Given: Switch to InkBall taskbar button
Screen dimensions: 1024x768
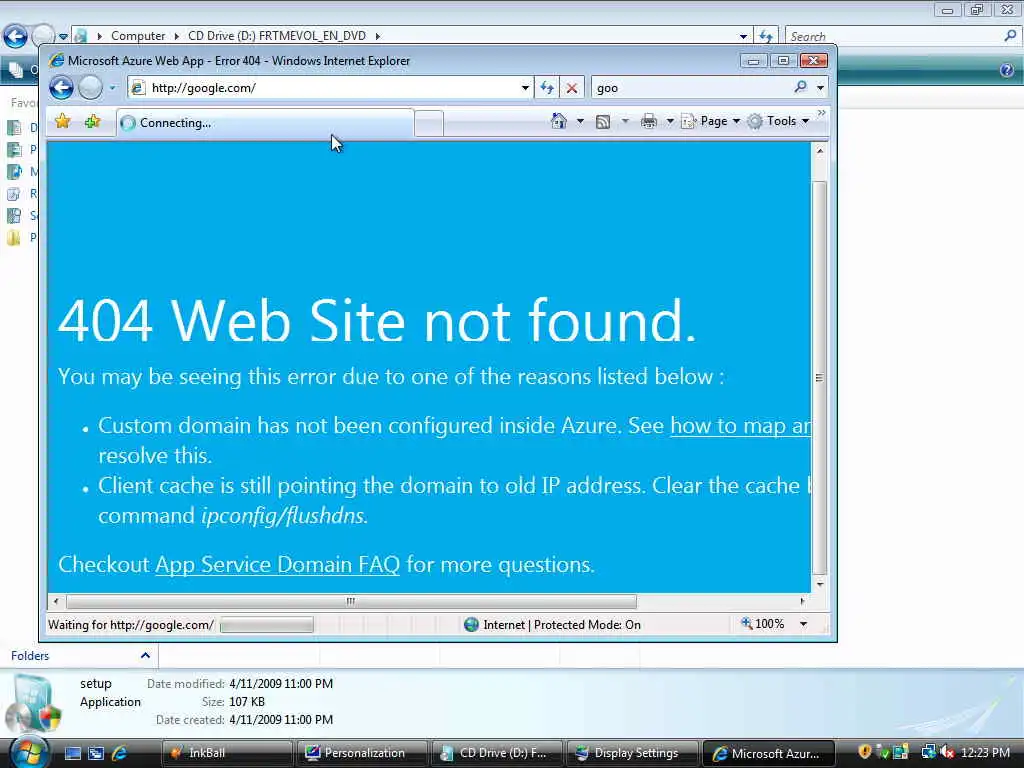Looking at the screenshot, I should coord(227,754).
